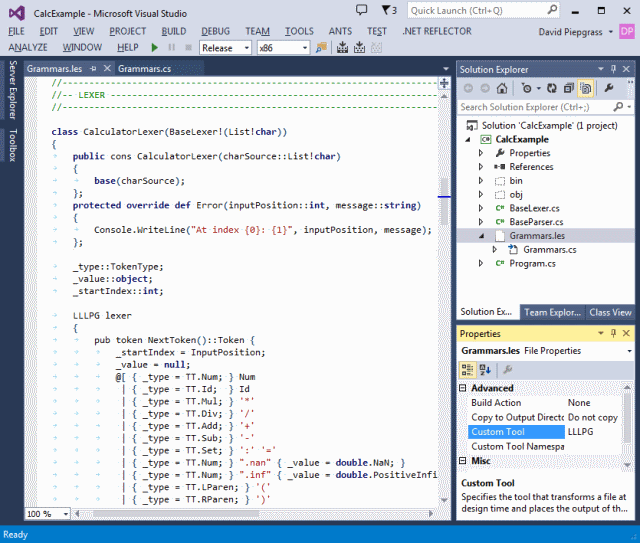Screen dimensions: 640x543
Task: Expand the References node
Action: [481, 167]
